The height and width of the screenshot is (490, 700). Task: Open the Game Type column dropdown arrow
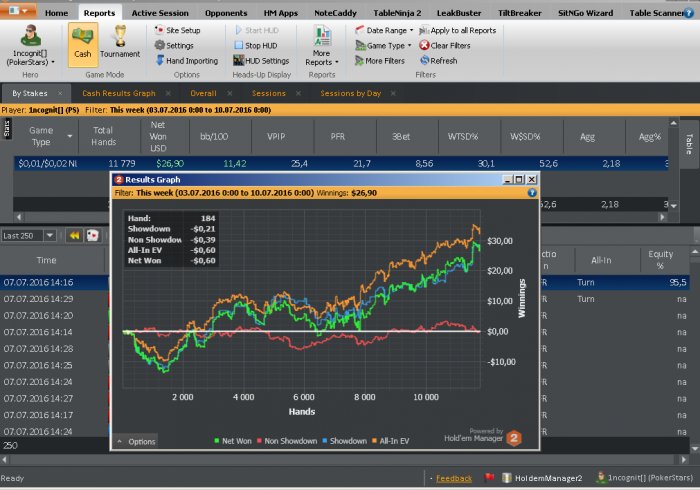click(70, 136)
